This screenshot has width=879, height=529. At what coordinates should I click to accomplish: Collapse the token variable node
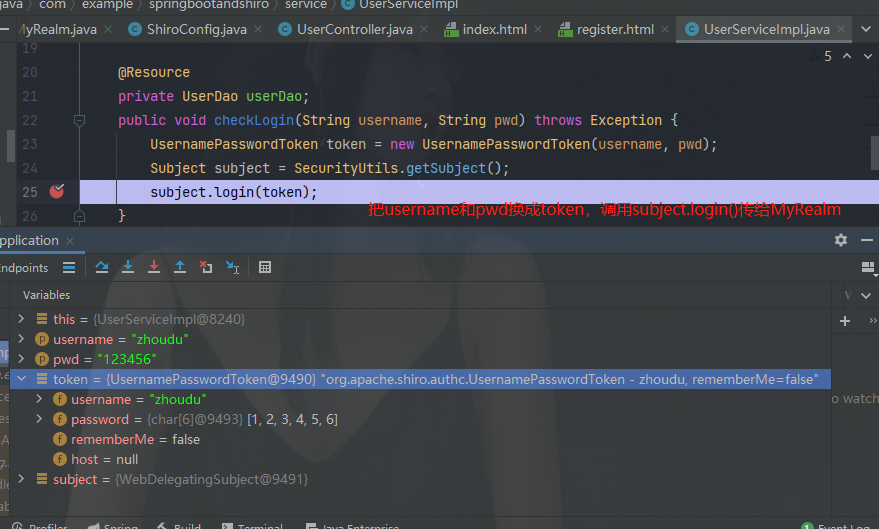tap(22, 379)
